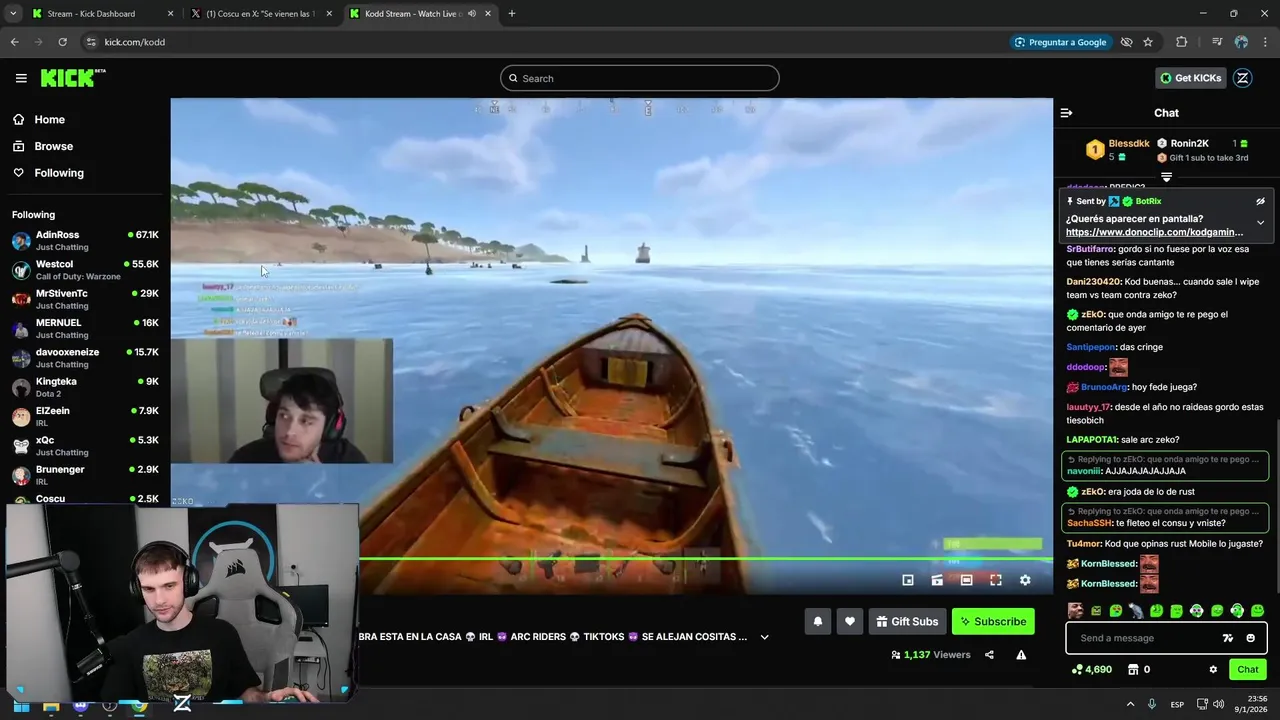
Task: Expand the stream title dropdown
Action: pos(765,637)
